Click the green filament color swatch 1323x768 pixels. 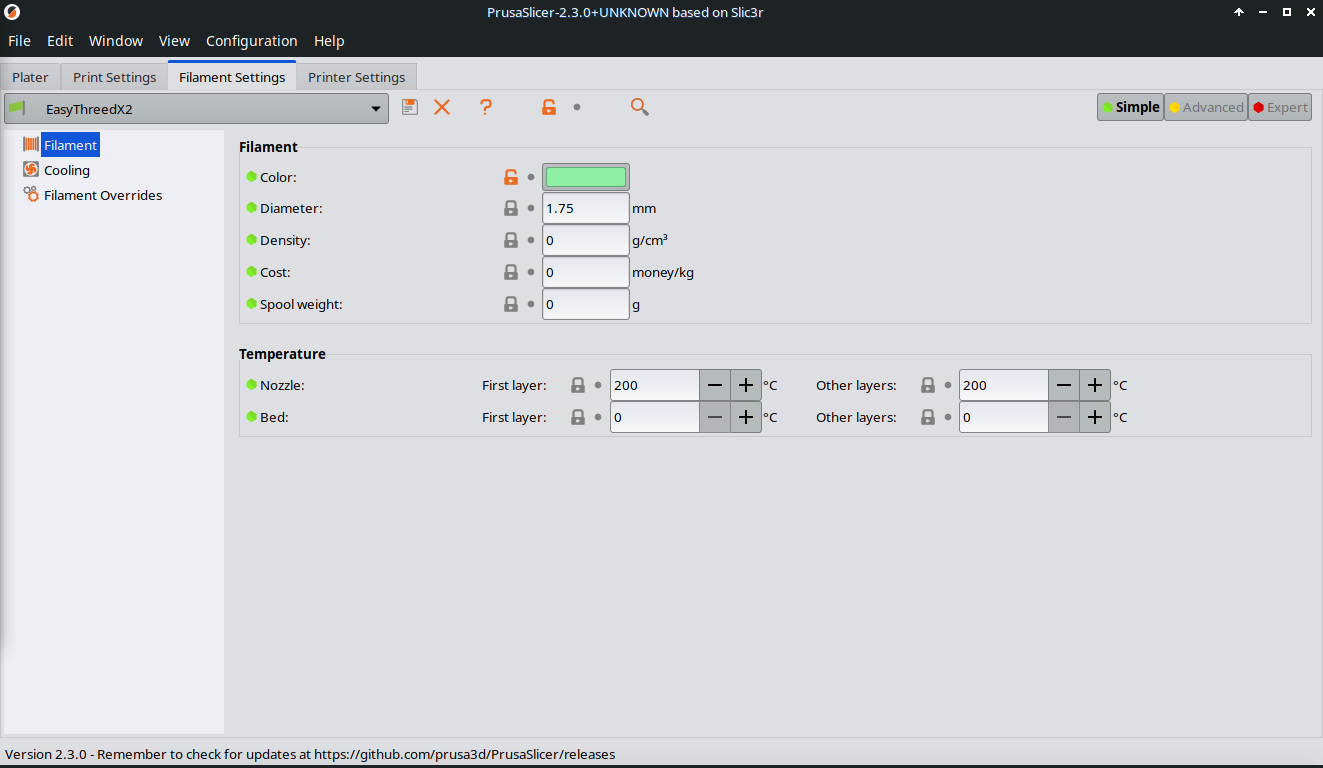click(585, 177)
